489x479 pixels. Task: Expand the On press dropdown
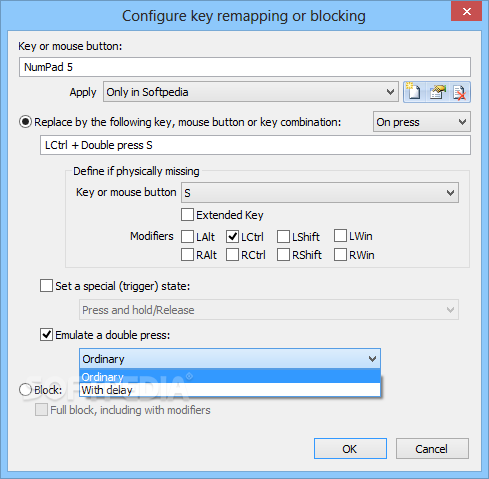click(x=422, y=122)
